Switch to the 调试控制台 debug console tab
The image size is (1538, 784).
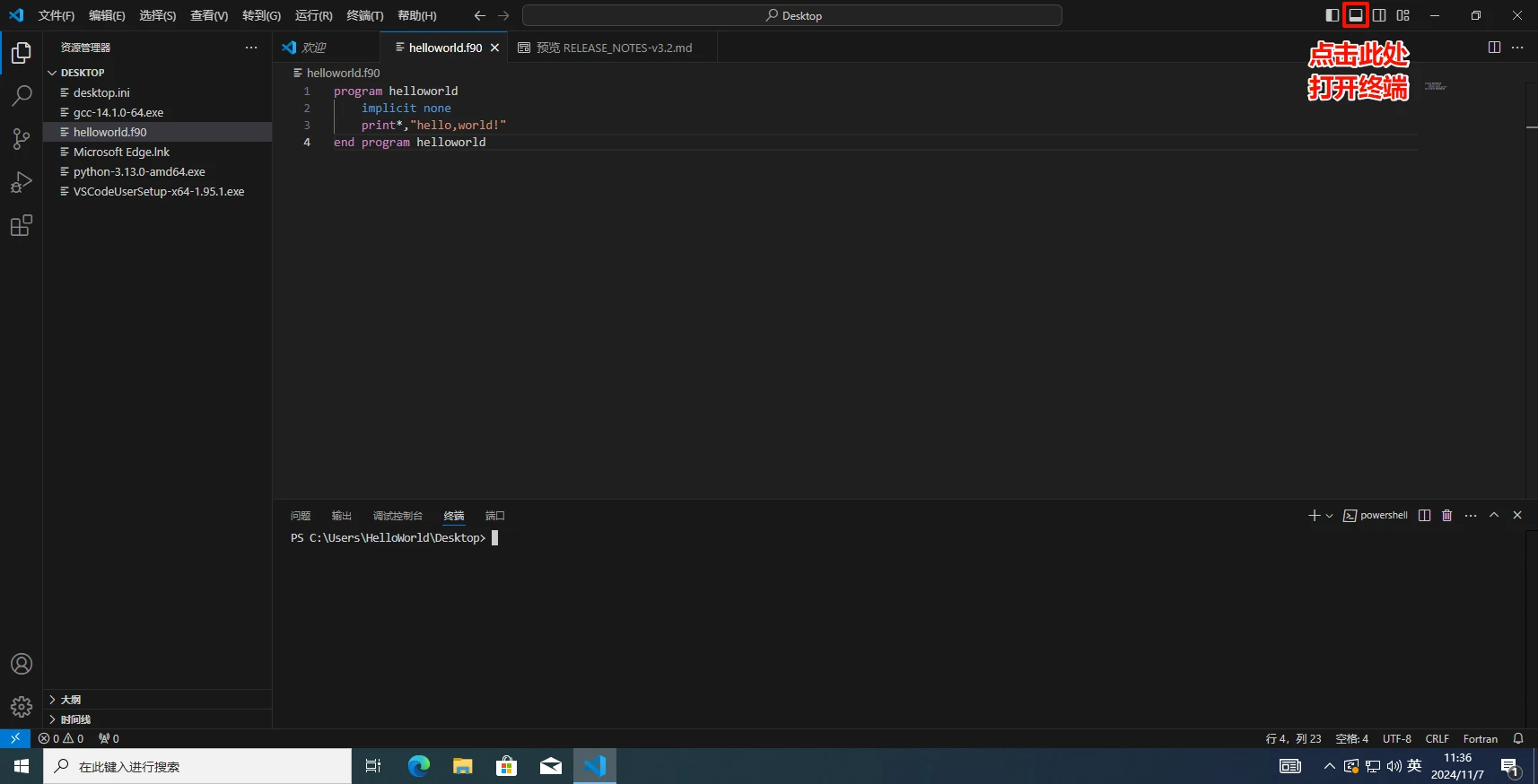click(x=398, y=516)
